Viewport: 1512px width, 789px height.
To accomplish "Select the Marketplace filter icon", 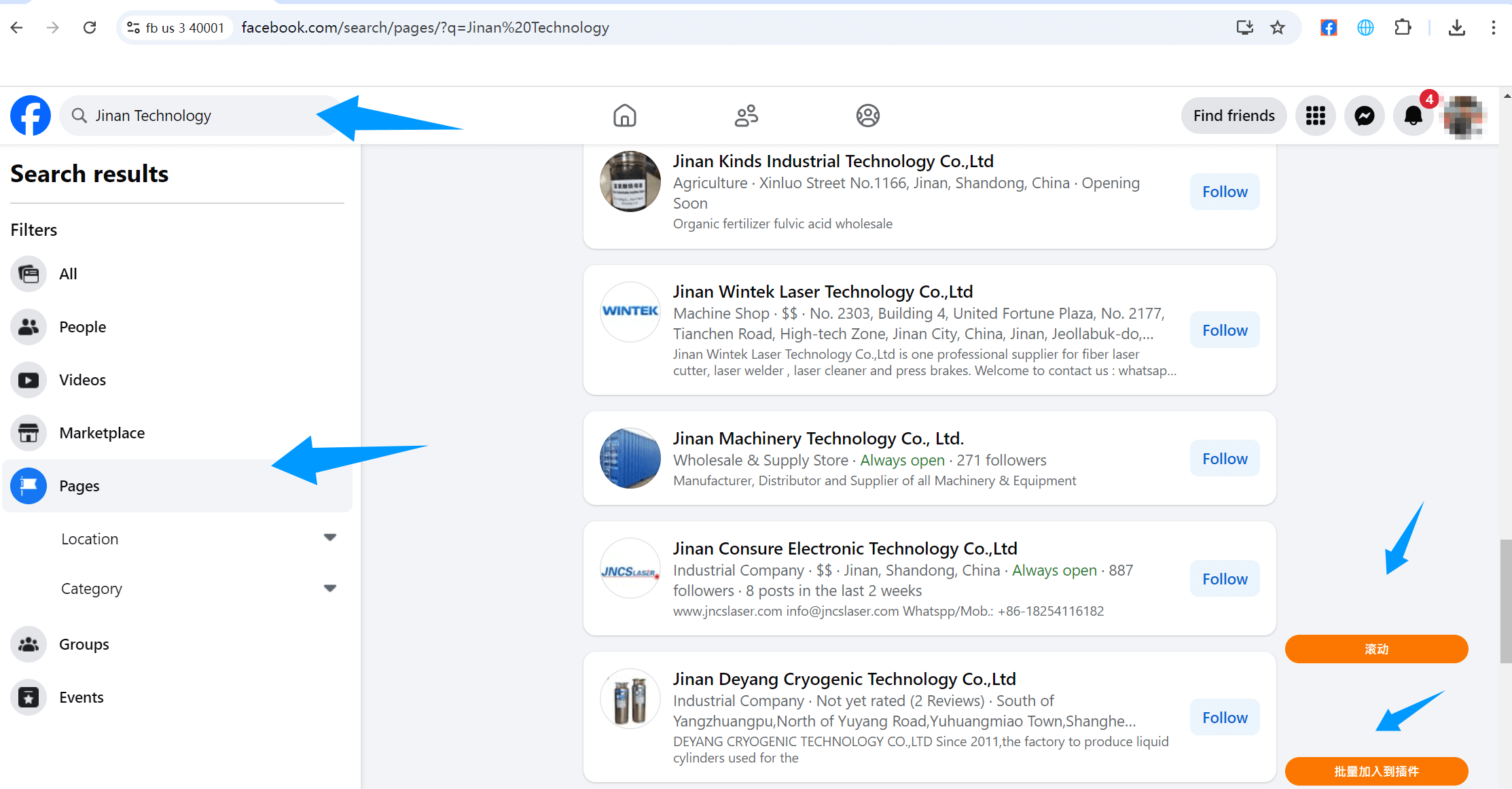I will coord(29,433).
